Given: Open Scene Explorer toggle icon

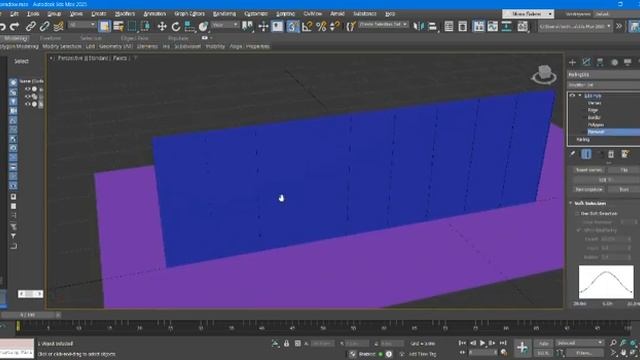Looking at the screenshot, I should pyautogui.click(x=449, y=27).
